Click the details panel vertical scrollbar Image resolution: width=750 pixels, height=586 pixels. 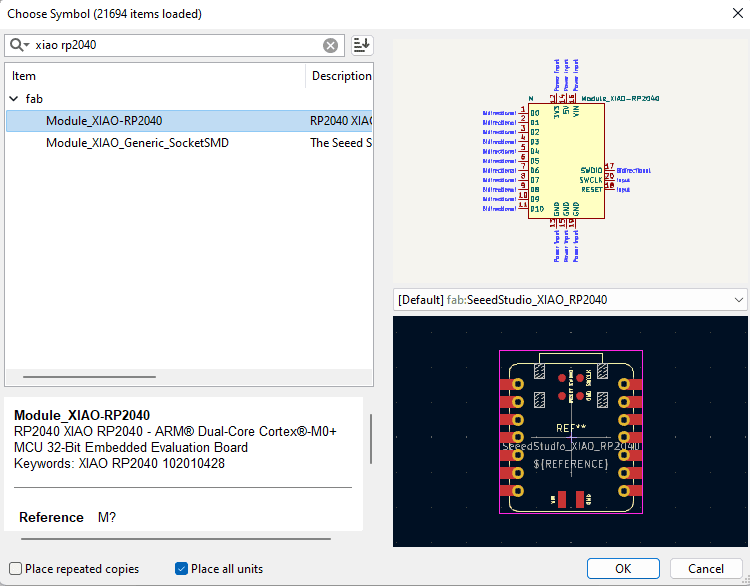coord(371,439)
